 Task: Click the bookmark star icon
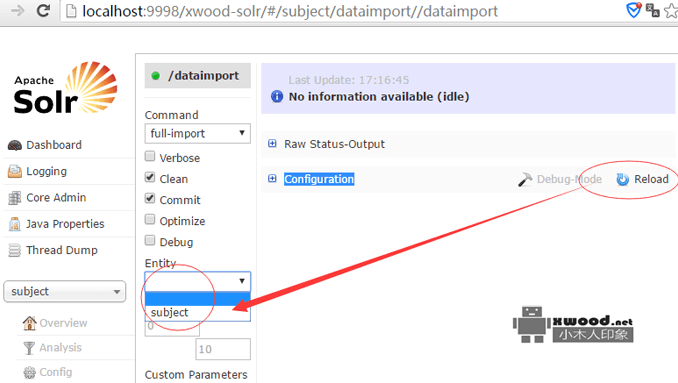(x=672, y=11)
